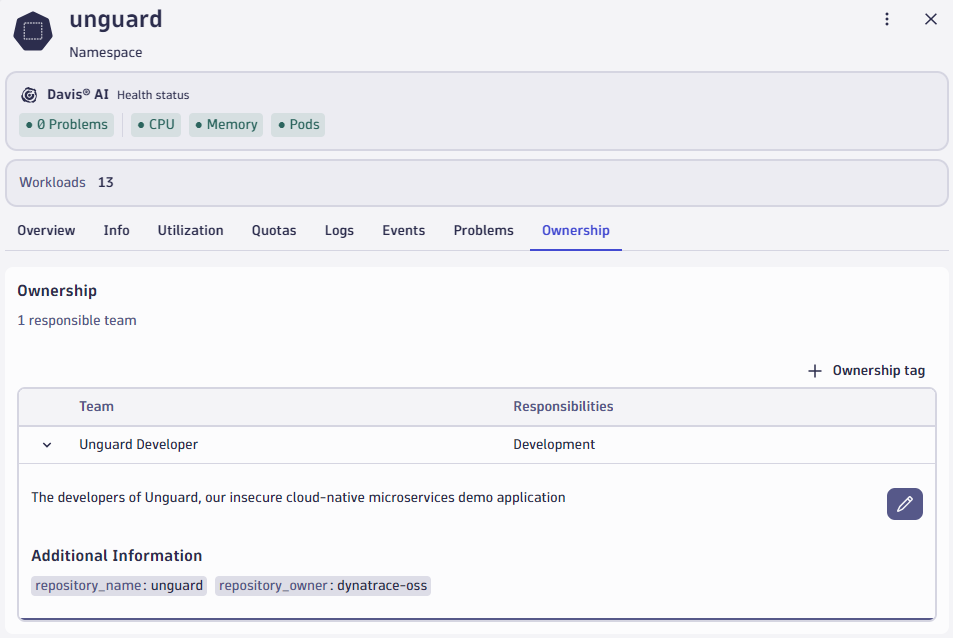Click the plus icon next to Ownership tag
This screenshot has width=953, height=638.
(813, 370)
